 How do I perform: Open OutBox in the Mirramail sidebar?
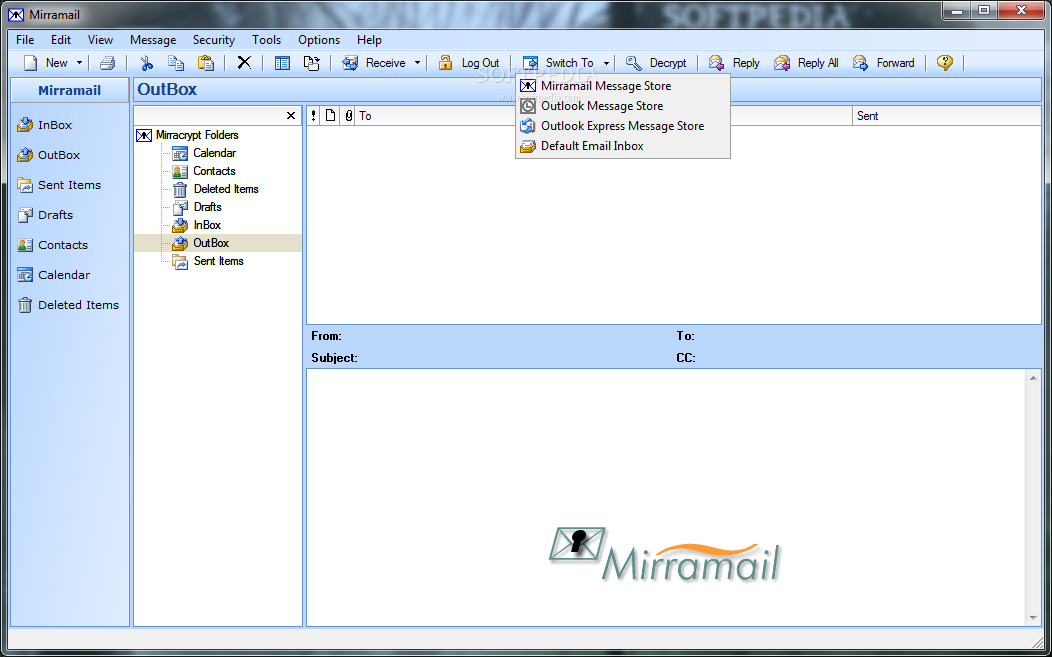pos(48,155)
